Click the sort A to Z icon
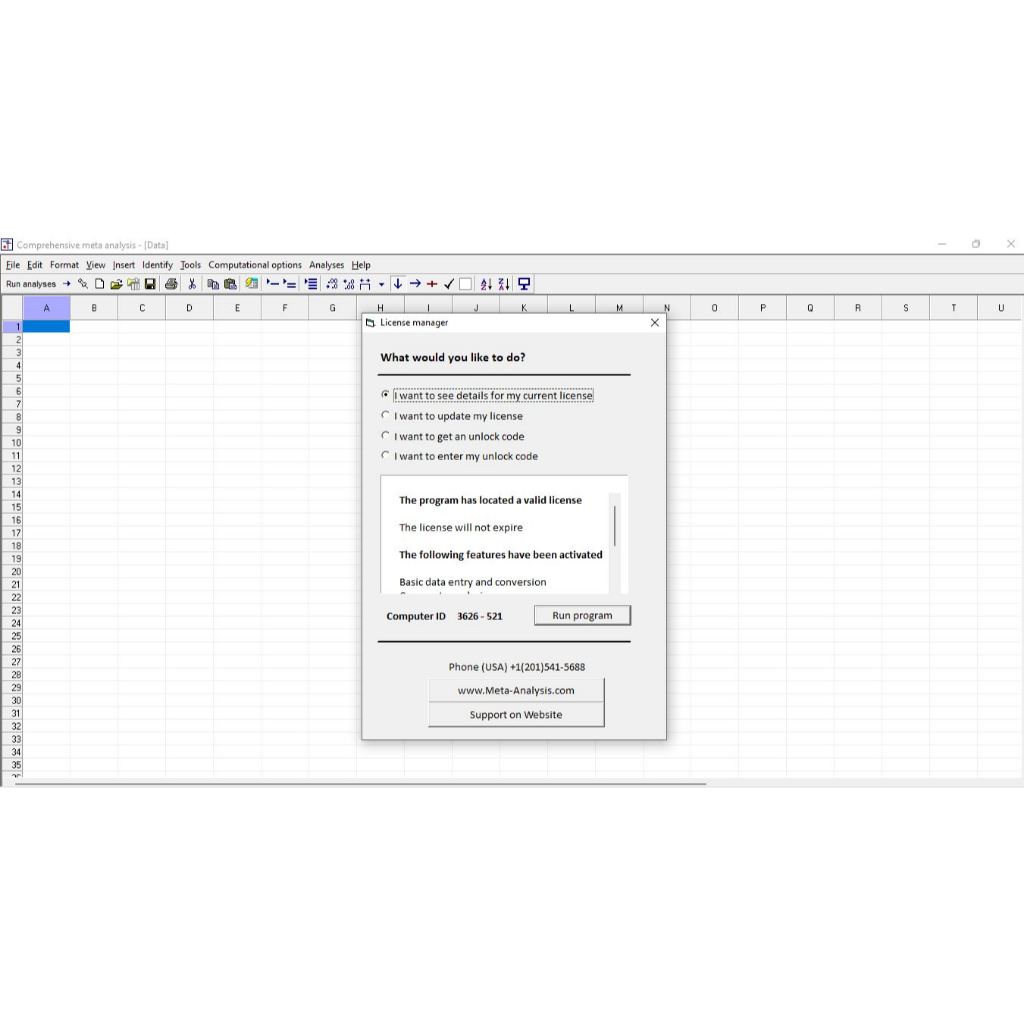The image size is (1024, 1024). (x=486, y=284)
